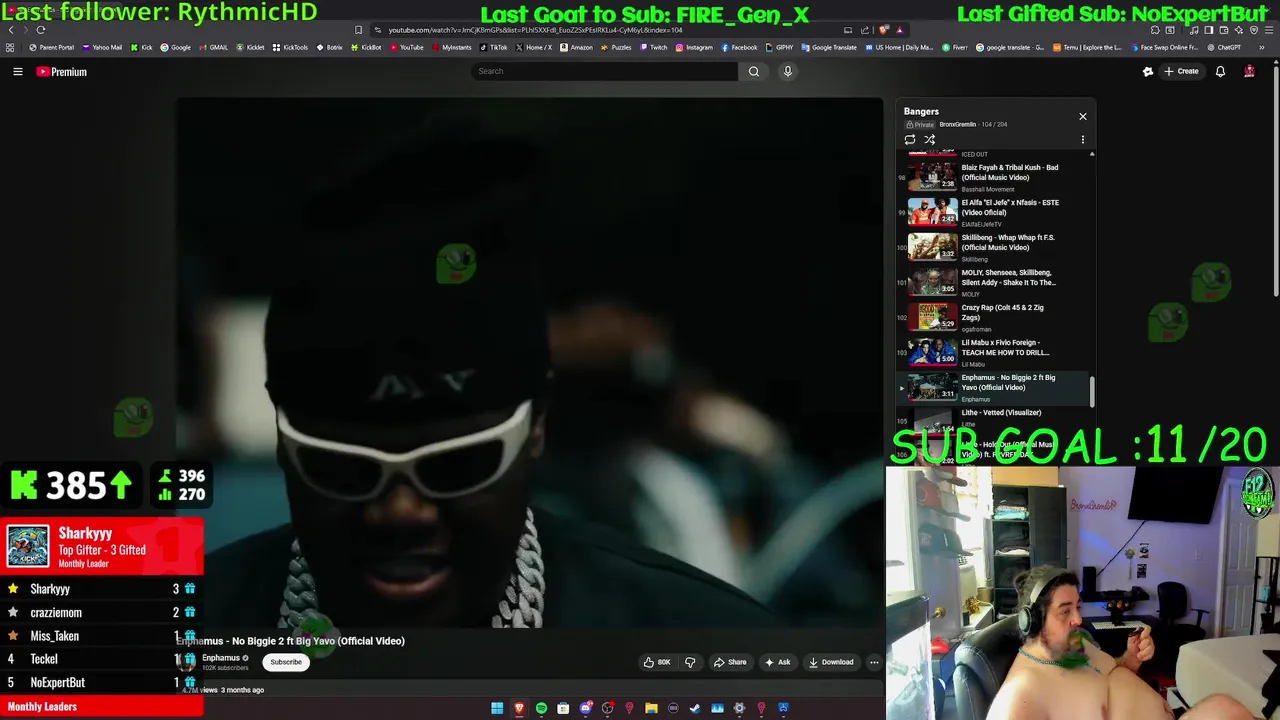The image size is (1280, 720).
Task: Open the Twitch bookmark
Action: pyautogui.click(x=653, y=47)
